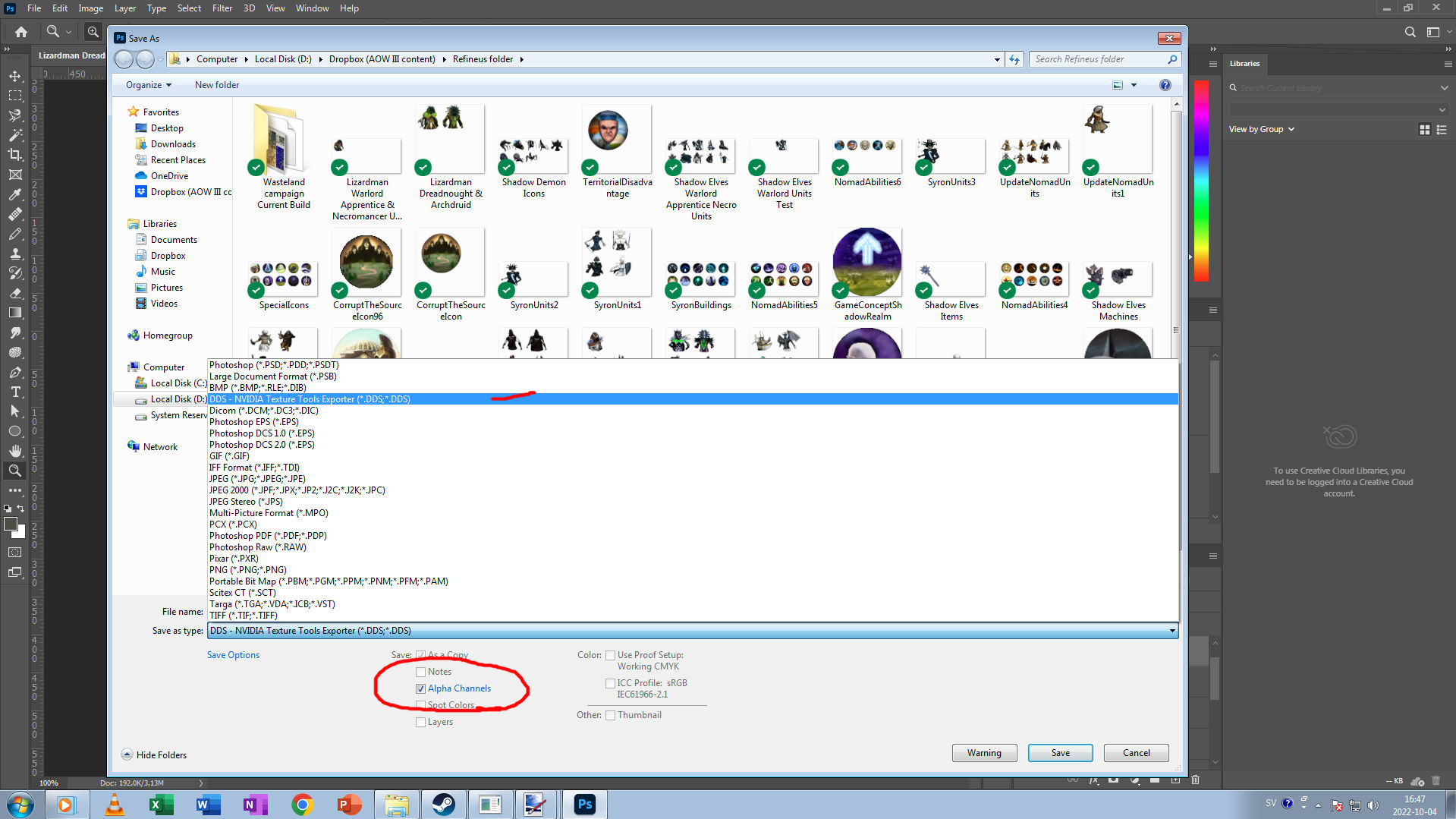
Task: Select the Magic Wand tool
Action: pyautogui.click(x=15, y=135)
